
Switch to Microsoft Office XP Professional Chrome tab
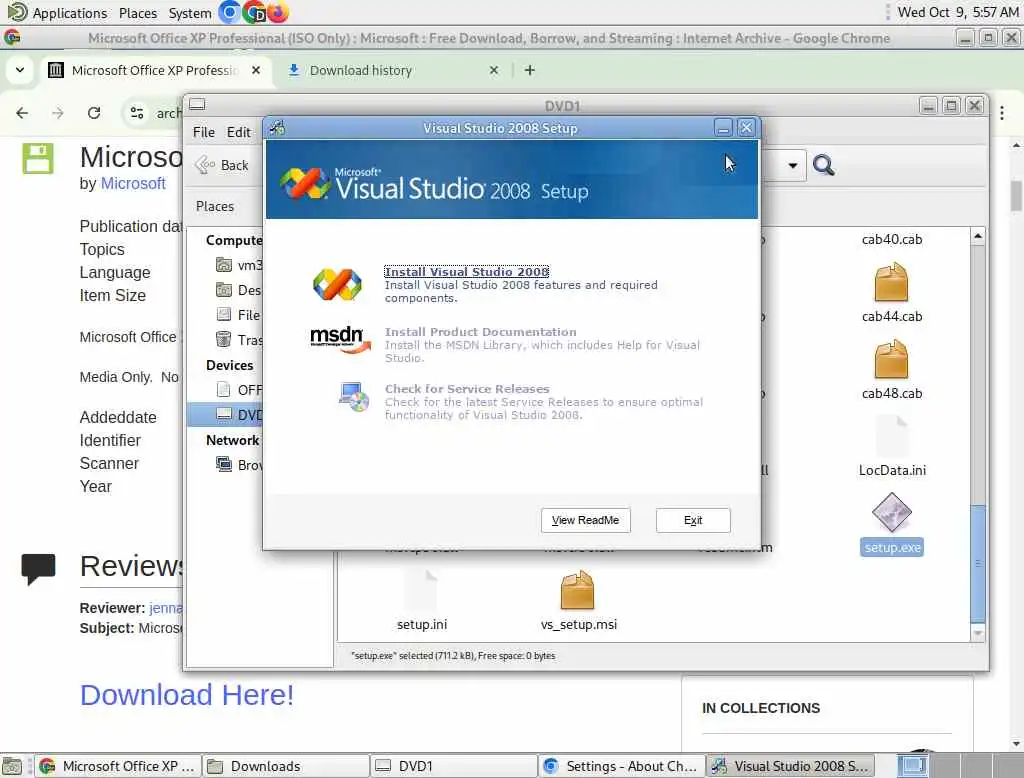coord(155,70)
